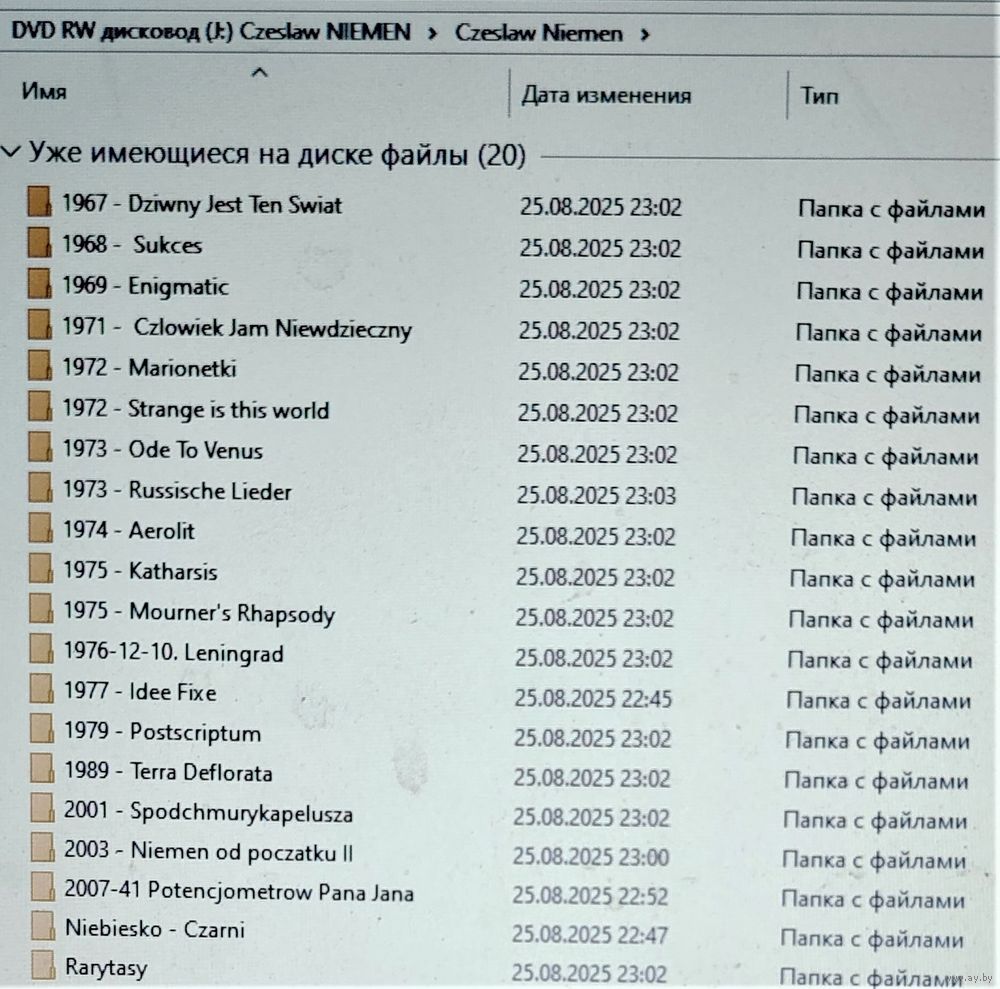1000x989 pixels.
Task: Select '1975 - Katharsis' folder name
Action: 140,571
